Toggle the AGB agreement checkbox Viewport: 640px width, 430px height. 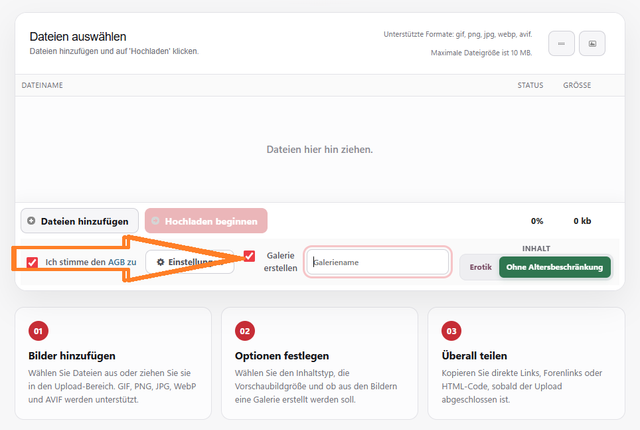(32, 262)
